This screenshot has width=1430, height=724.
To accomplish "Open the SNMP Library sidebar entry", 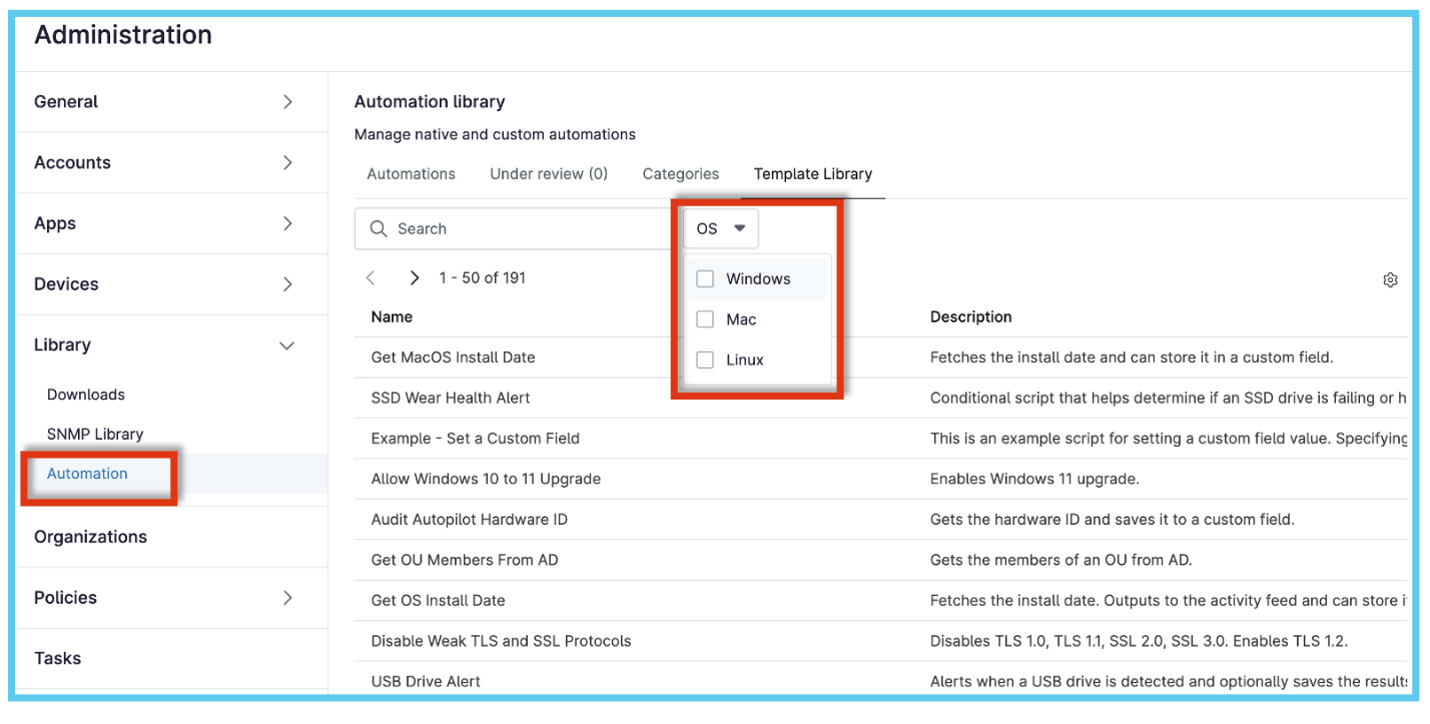I will (x=93, y=433).
